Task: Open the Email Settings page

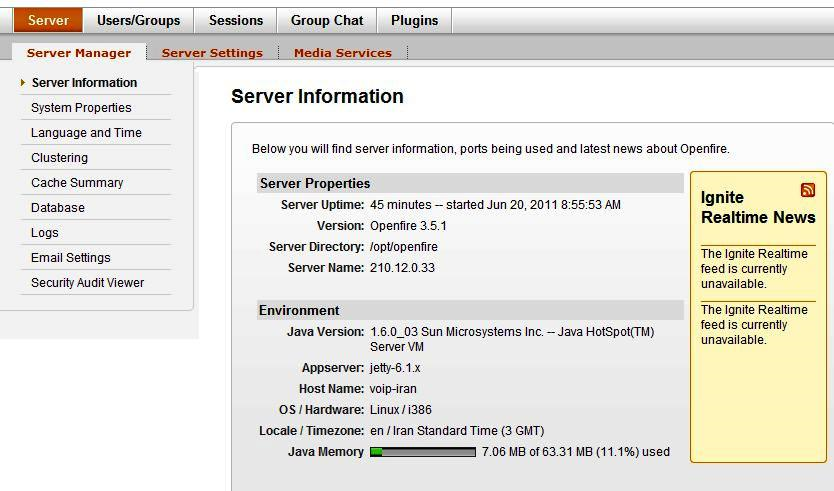Action: pyautogui.click(x=71, y=257)
